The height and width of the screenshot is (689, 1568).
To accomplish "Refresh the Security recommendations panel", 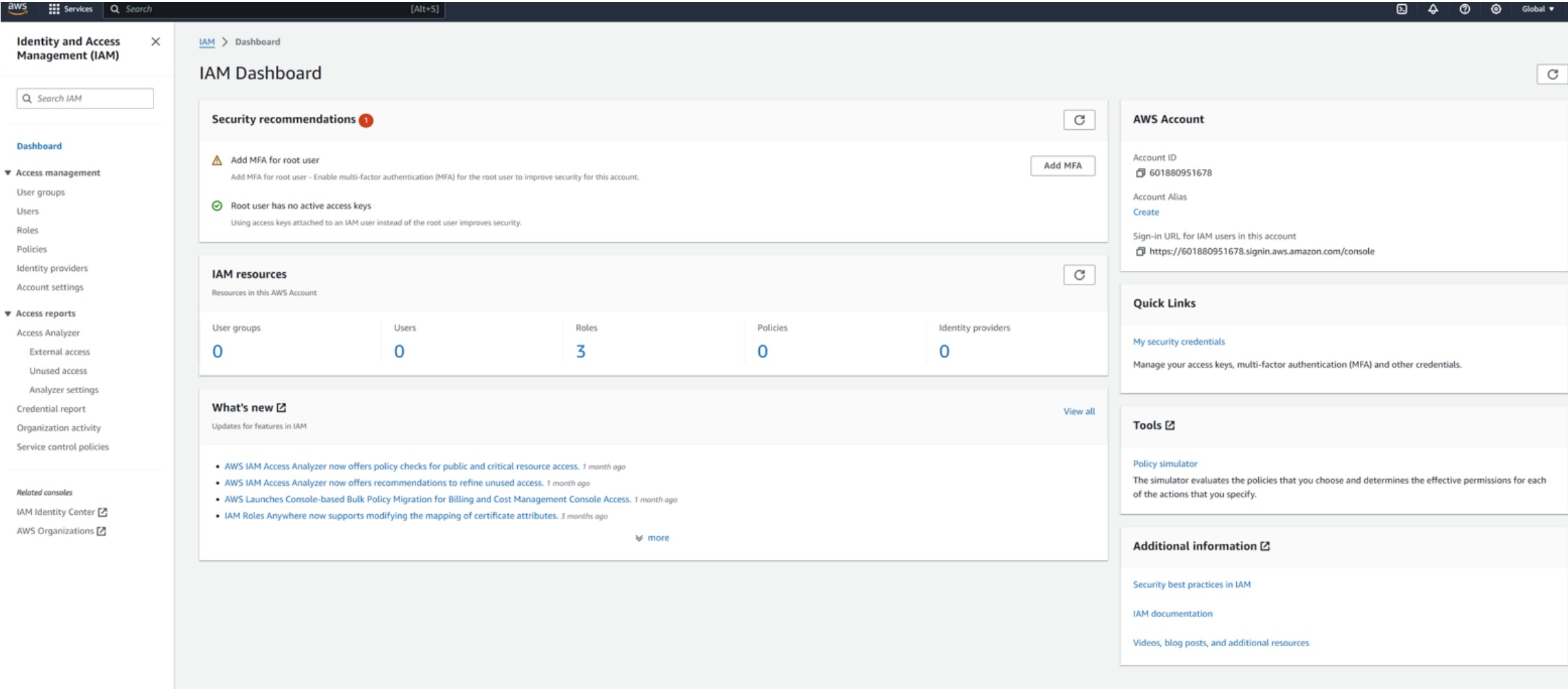I will click(1079, 120).
